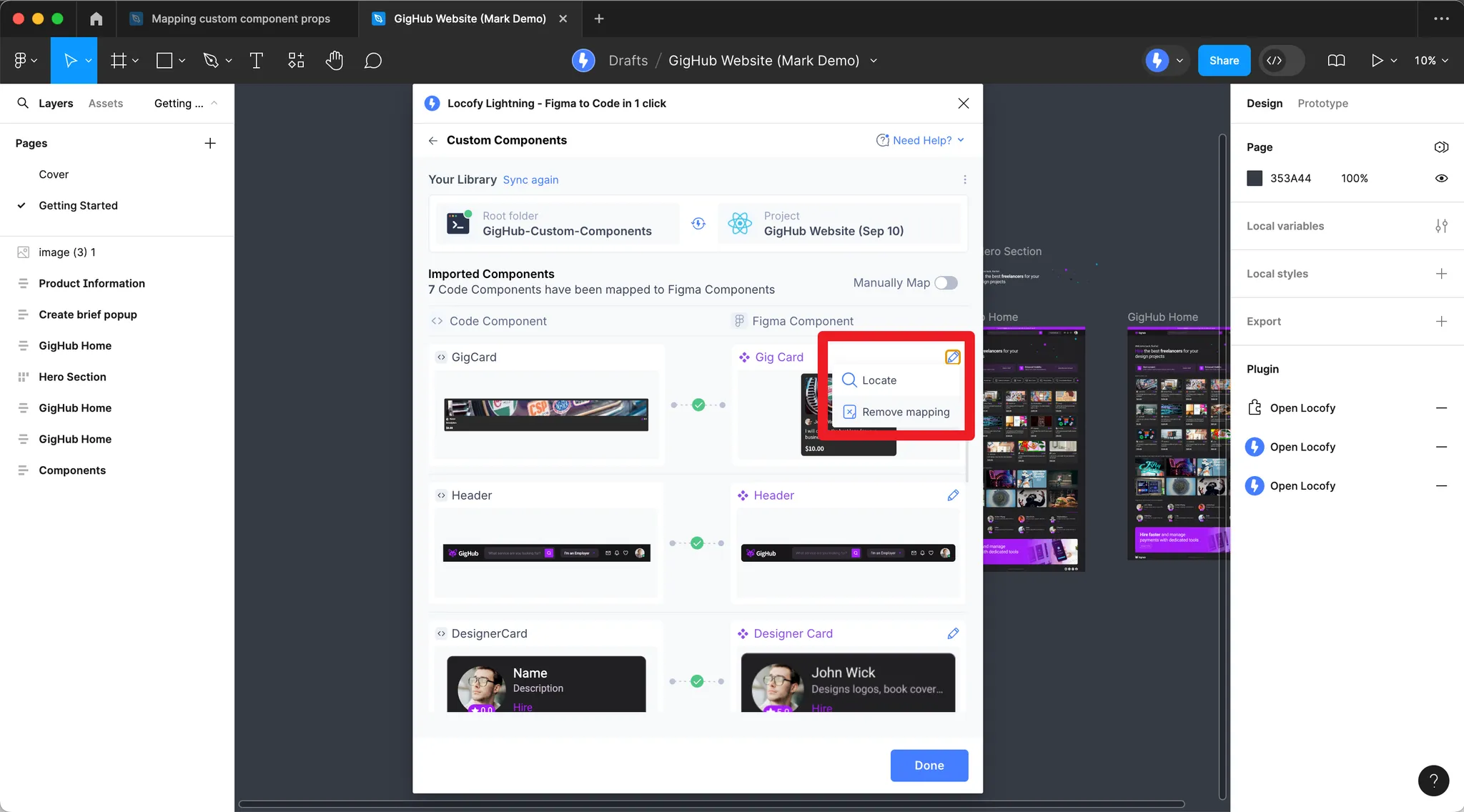Select the Hero Section layer
Screen dimensions: 1464x812
click(x=72, y=377)
